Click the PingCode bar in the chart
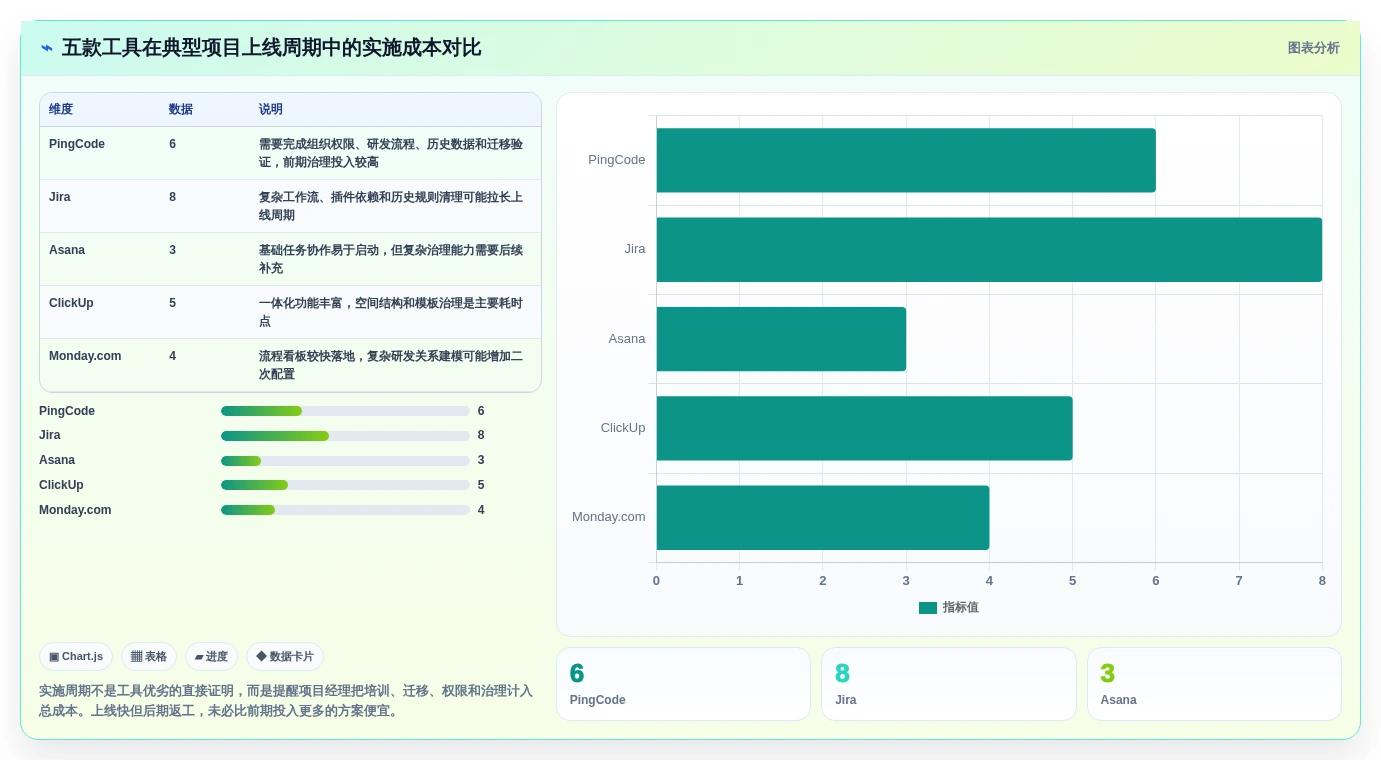The width and height of the screenshot is (1381, 760). click(x=906, y=160)
